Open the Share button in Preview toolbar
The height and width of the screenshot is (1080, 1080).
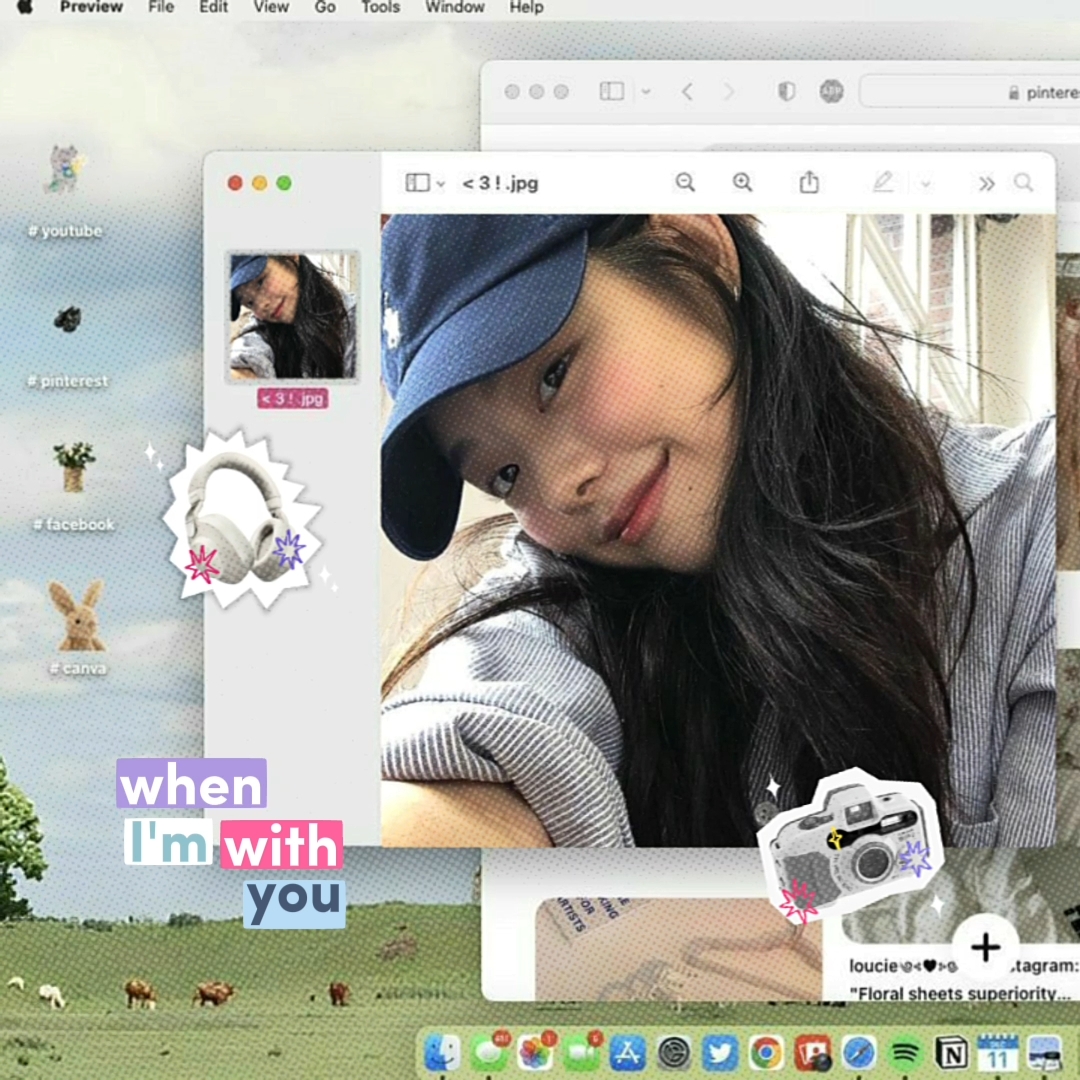point(809,182)
